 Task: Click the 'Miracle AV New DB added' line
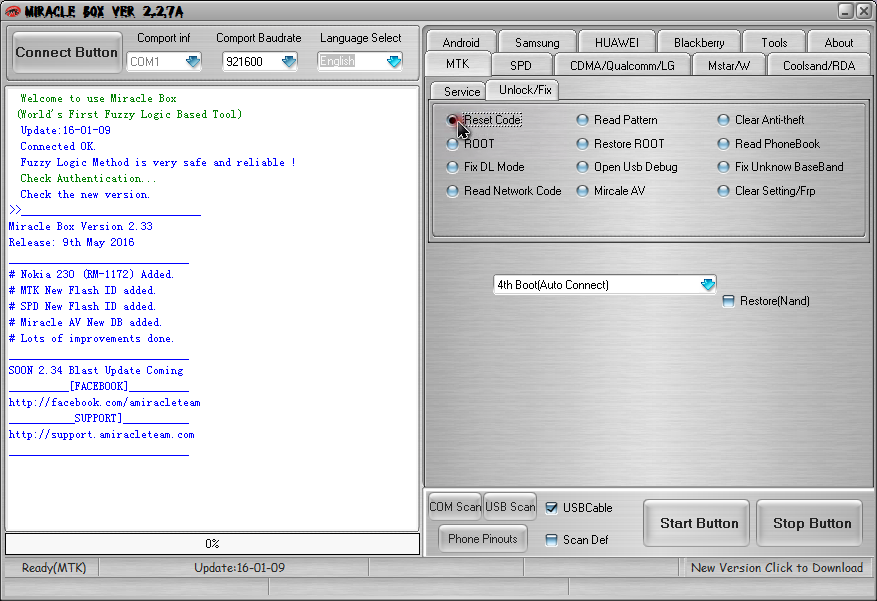tap(85, 323)
